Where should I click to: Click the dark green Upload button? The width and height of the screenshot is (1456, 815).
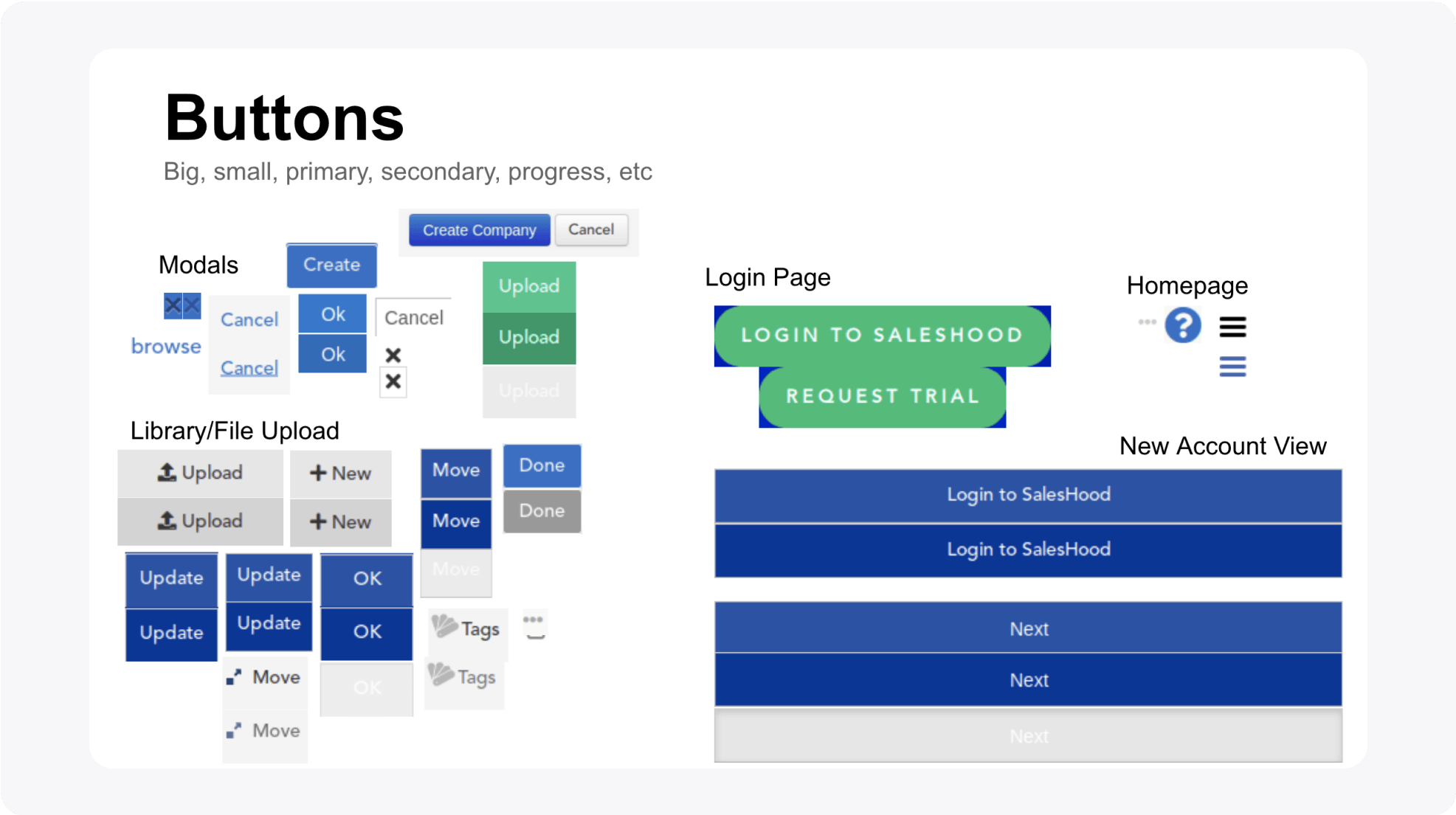(529, 338)
